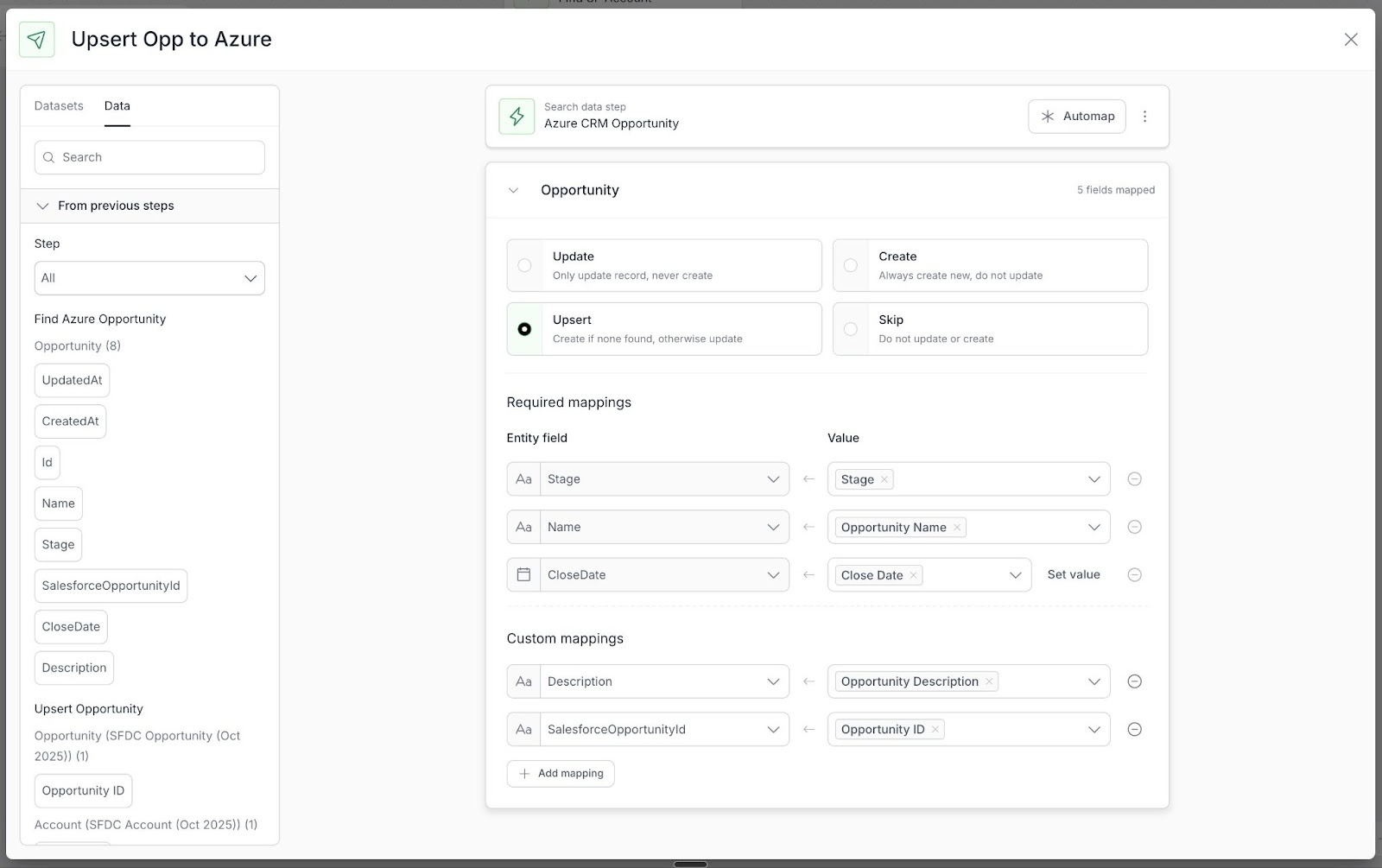Click the text type icon for Stage field
This screenshot has height=868, width=1382.
(523, 479)
